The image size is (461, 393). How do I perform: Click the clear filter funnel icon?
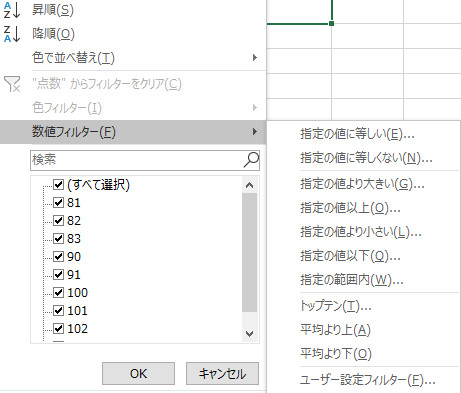click(12, 84)
